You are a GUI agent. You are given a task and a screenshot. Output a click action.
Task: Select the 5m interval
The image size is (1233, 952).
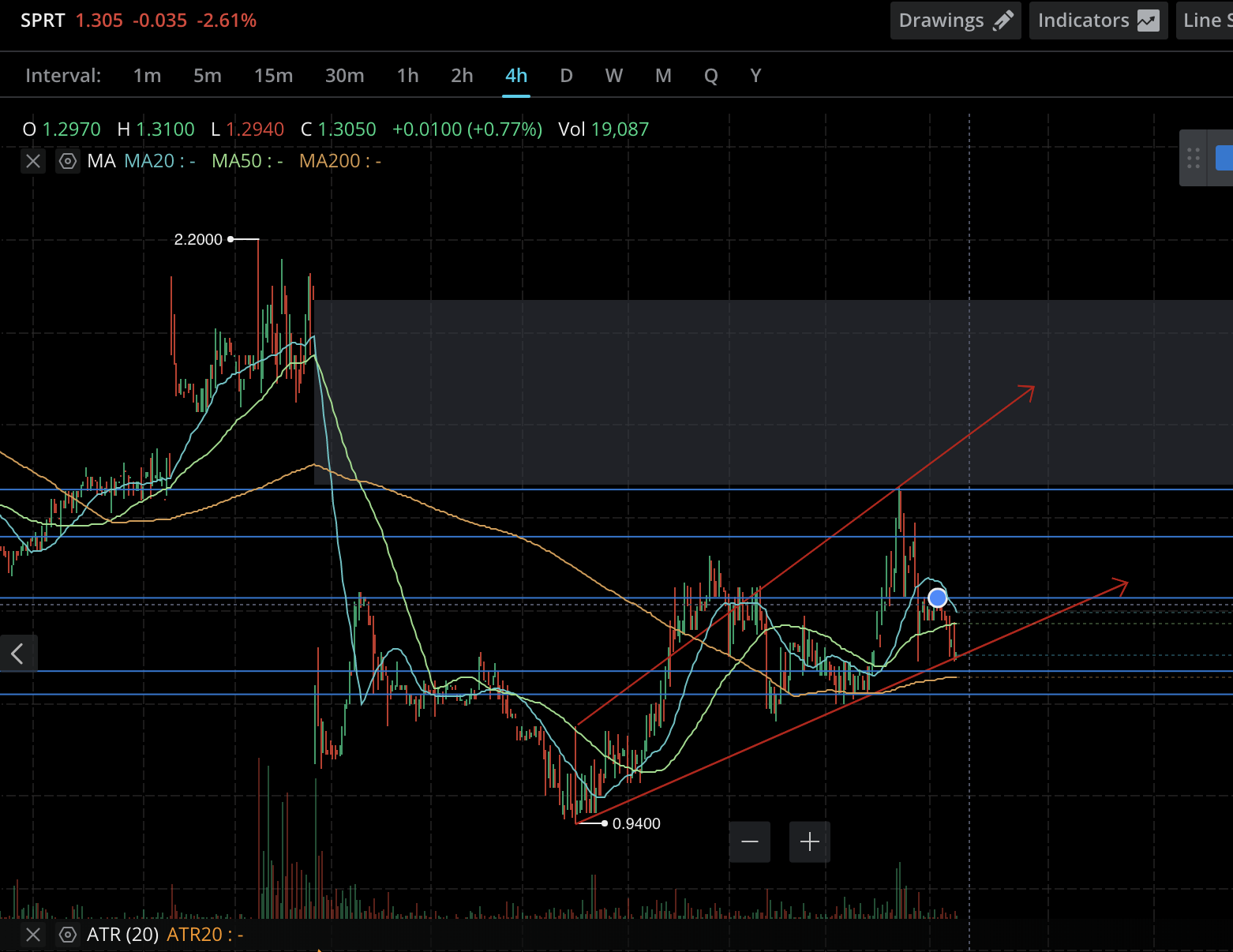[x=208, y=76]
